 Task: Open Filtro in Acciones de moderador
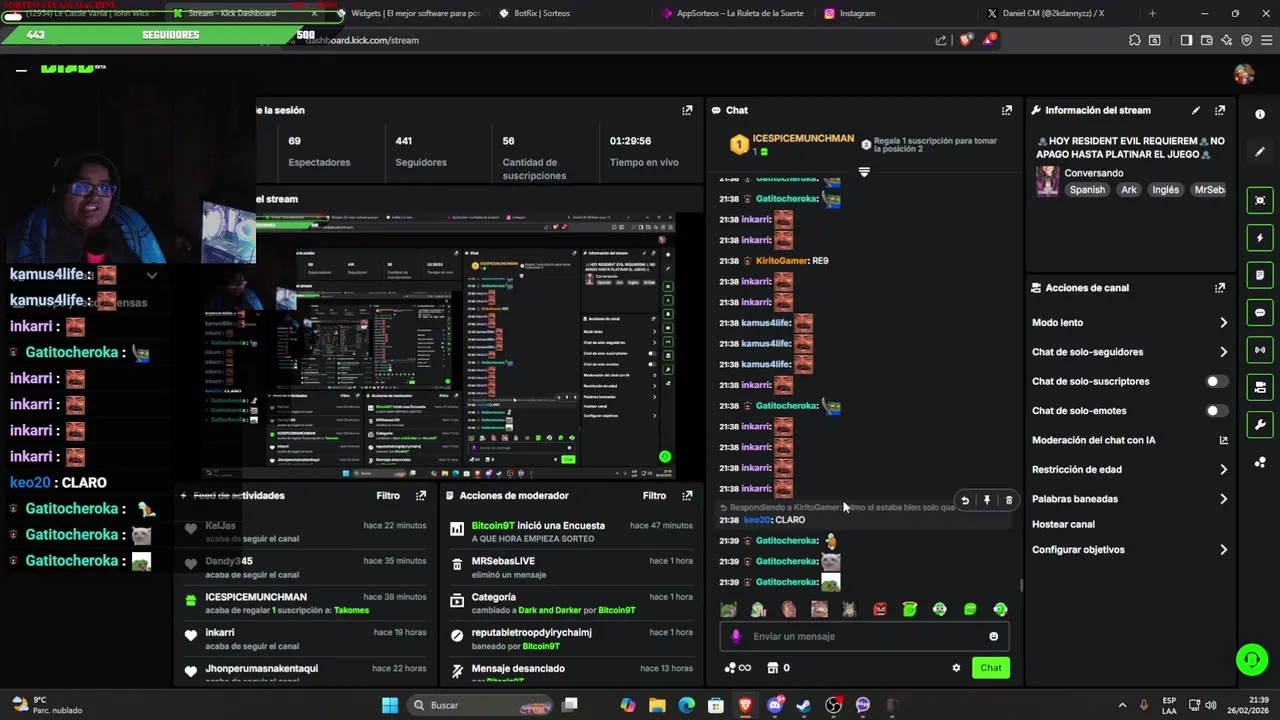[654, 495]
